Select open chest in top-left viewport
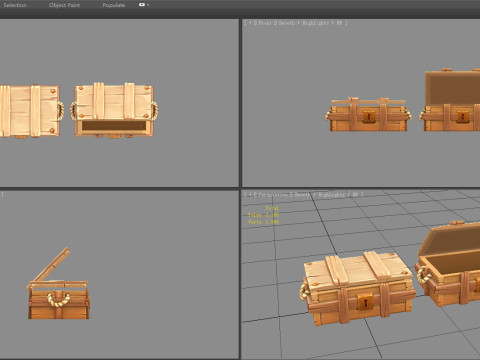Screen dimensions: 480x360 [x=114, y=110]
